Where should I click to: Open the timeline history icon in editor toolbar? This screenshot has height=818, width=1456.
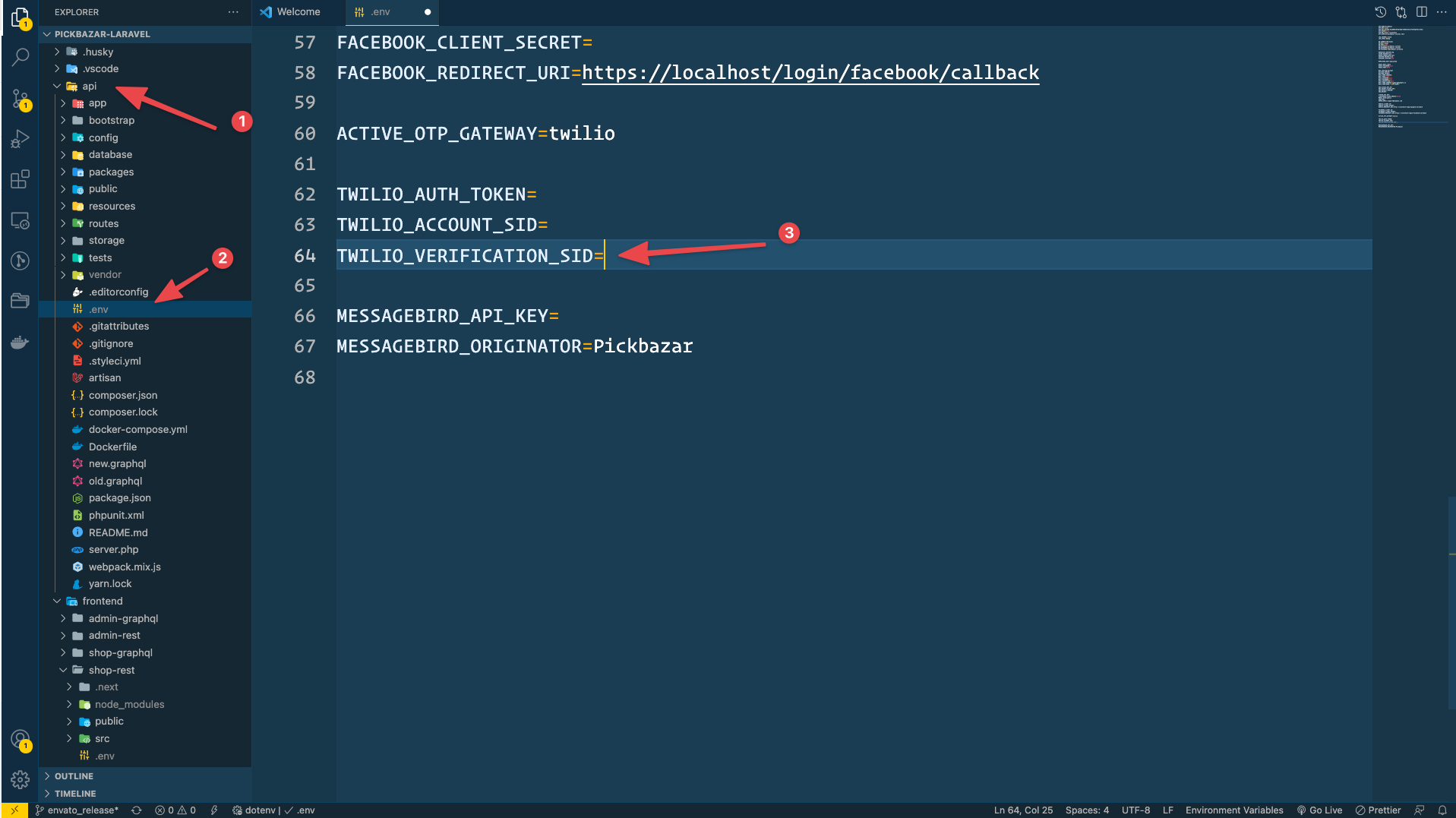1381,12
